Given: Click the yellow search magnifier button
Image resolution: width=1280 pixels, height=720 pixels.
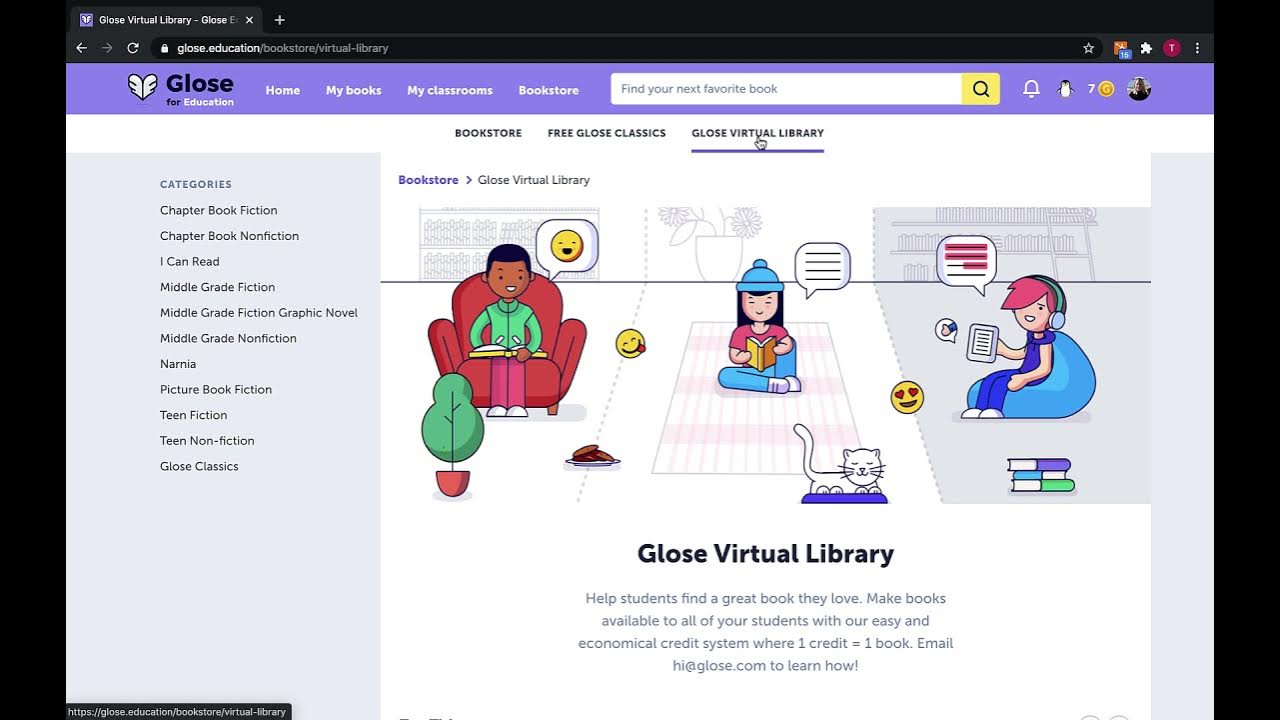Looking at the screenshot, I should point(980,89).
